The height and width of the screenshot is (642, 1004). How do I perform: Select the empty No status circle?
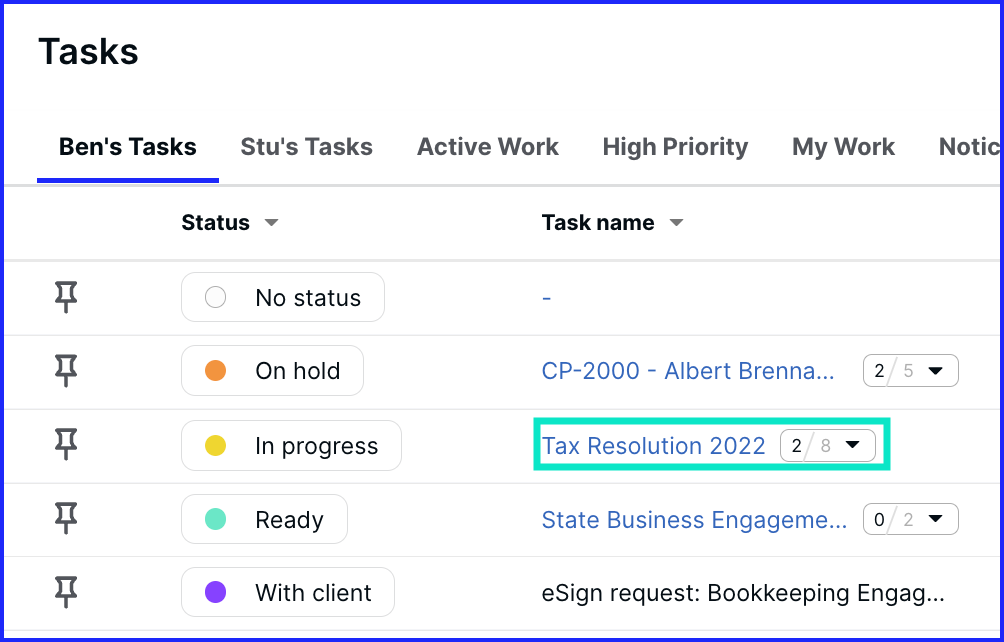pyautogui.click(x=215, y=297)
